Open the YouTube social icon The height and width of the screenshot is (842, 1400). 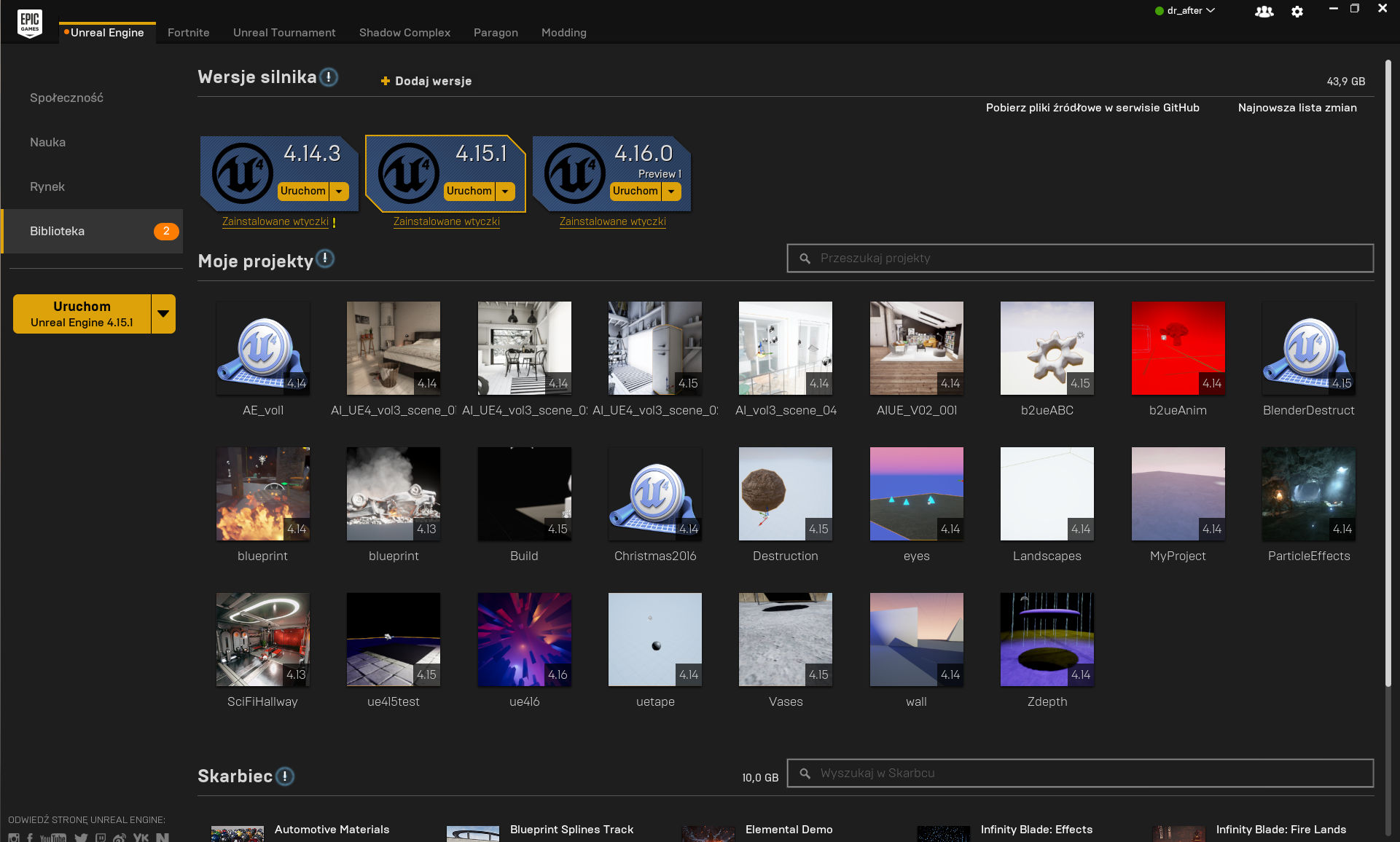52,838
